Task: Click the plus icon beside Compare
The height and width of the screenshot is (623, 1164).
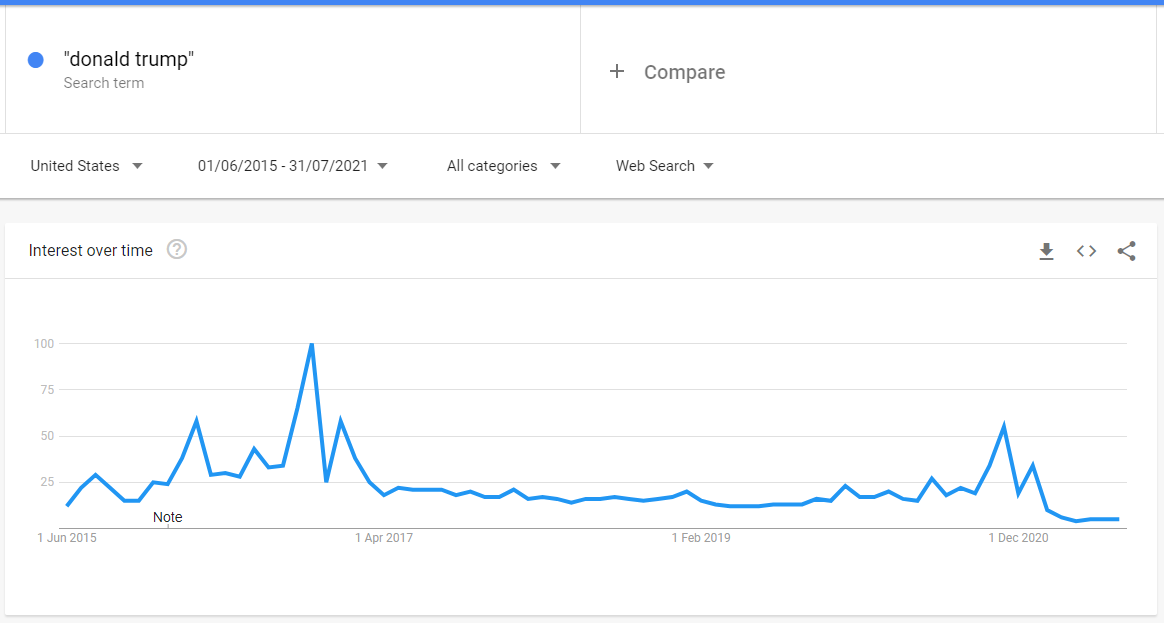Action: point(617,71)
